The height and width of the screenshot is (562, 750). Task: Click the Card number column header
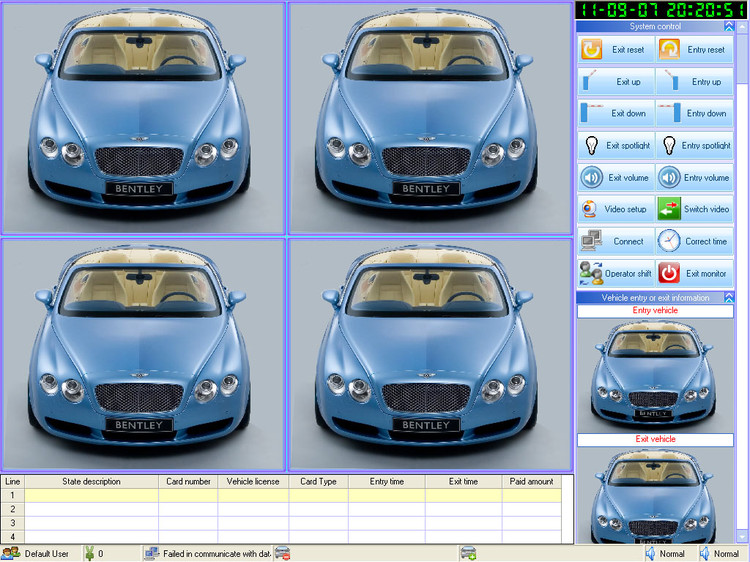coord(188,482)
